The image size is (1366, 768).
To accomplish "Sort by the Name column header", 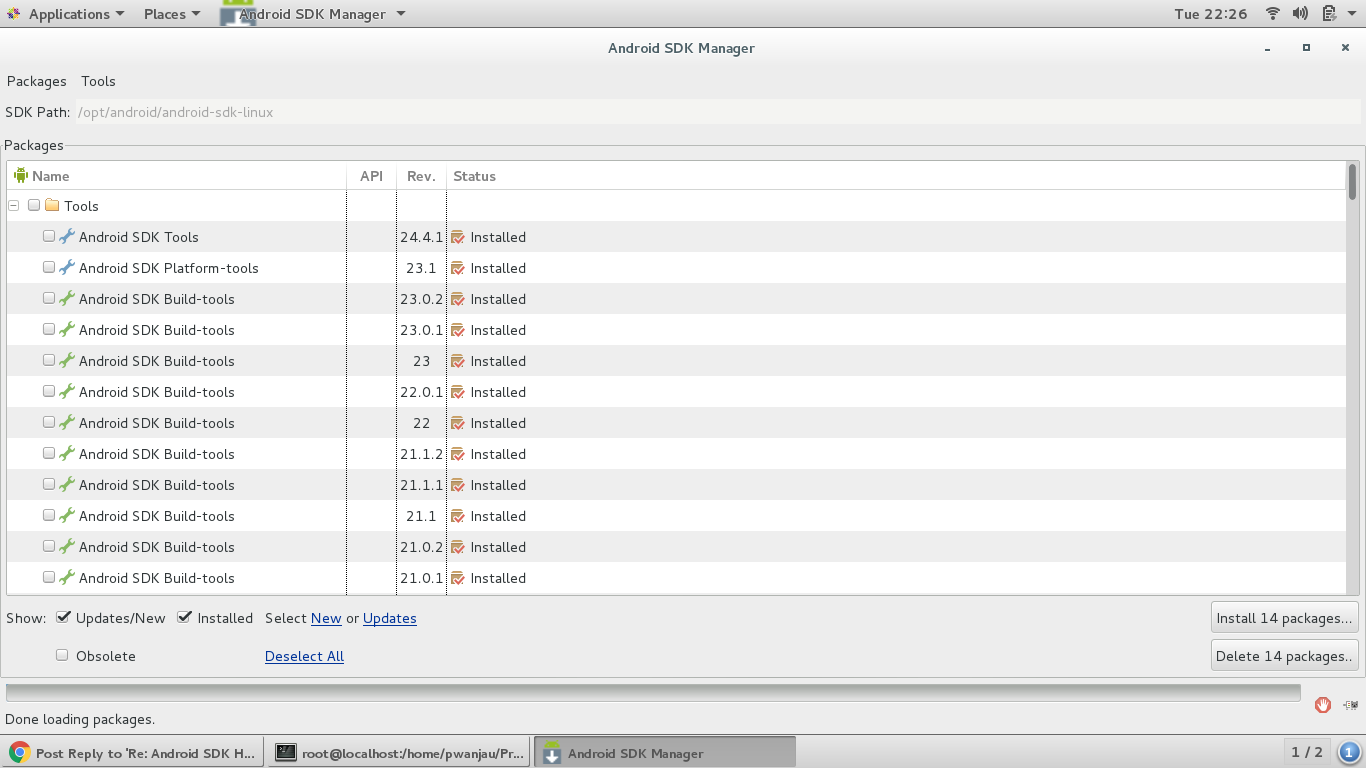I will (x=176, y=176).
